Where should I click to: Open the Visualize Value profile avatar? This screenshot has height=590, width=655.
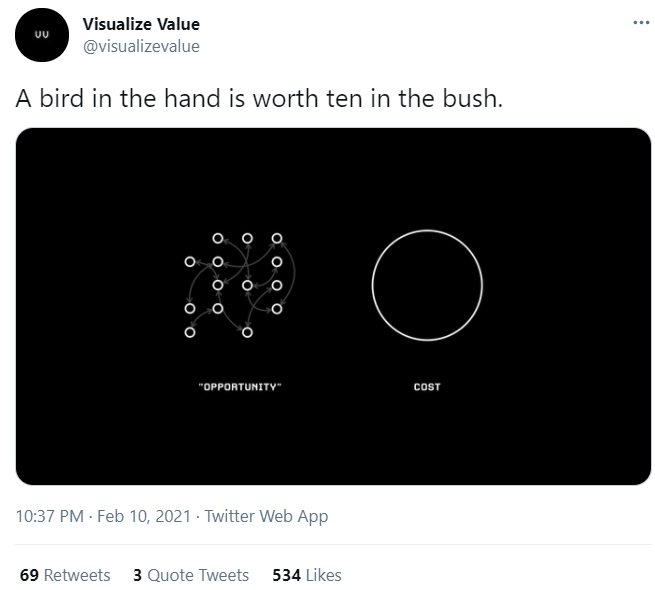click(x=41, y=36)
